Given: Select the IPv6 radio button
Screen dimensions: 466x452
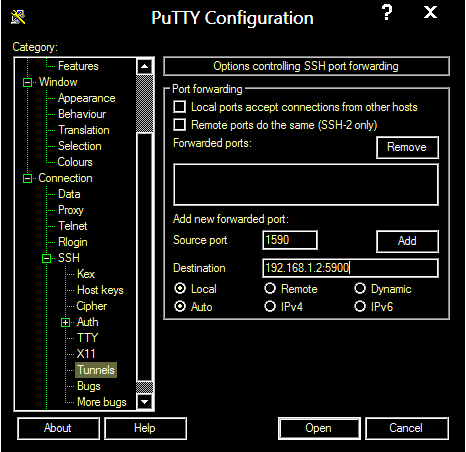Looking at the screenshot, I should tap(360, 306).
